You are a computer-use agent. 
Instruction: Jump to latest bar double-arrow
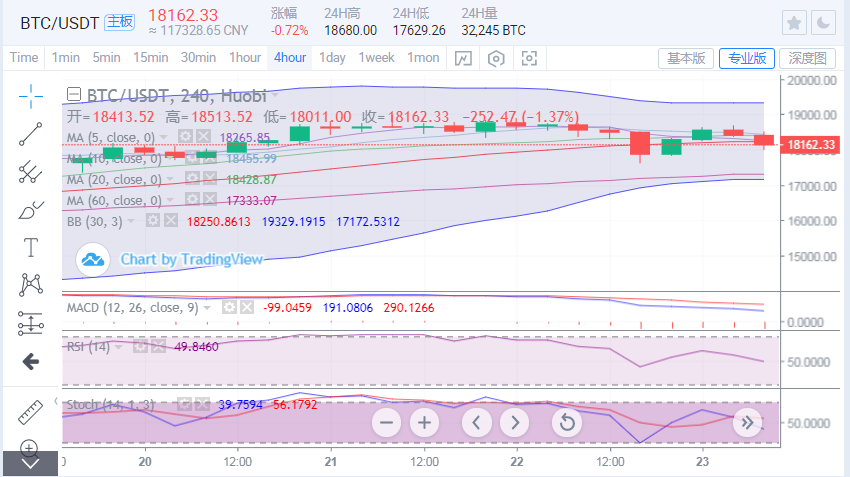click(747, 423)
